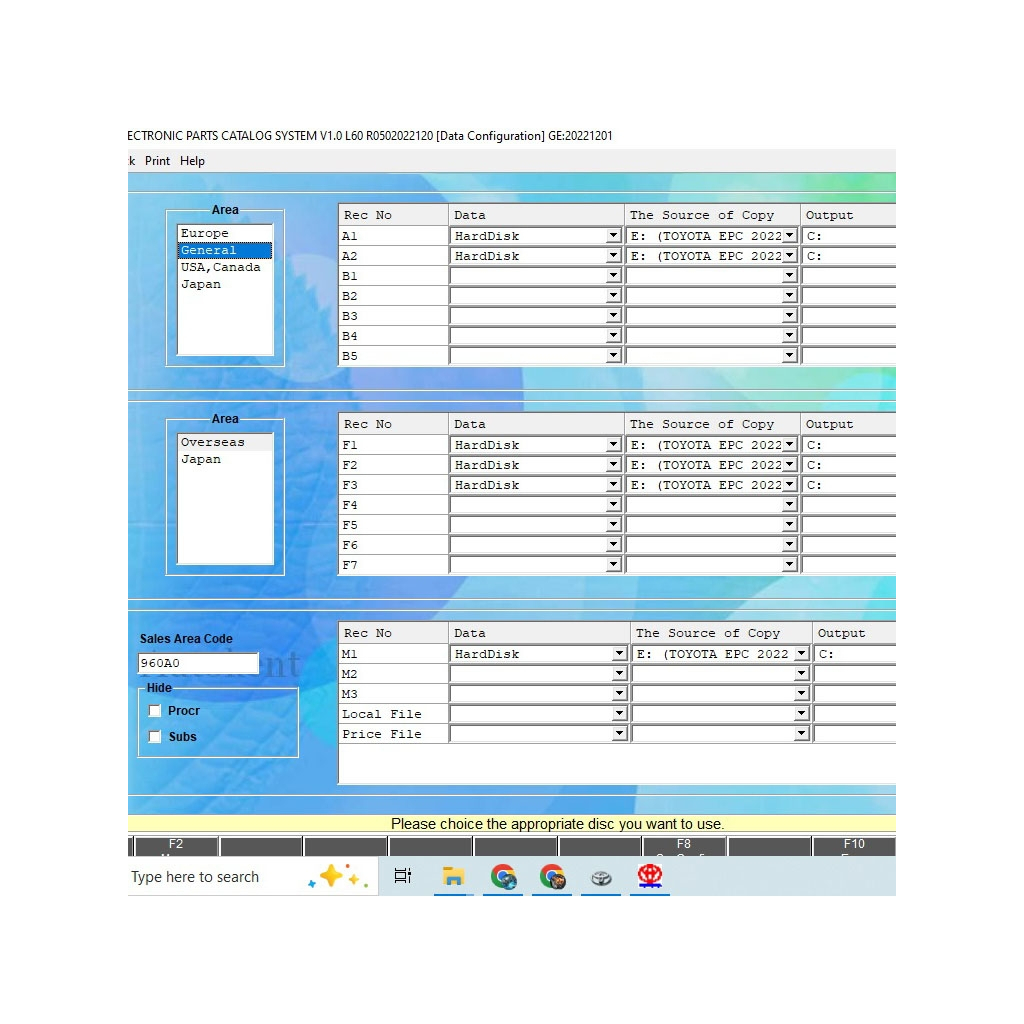The width and height of the screenshot is (1024, 1024).
Task: Select Overseas in the lower Area list
Action: [x=225, y=442]
